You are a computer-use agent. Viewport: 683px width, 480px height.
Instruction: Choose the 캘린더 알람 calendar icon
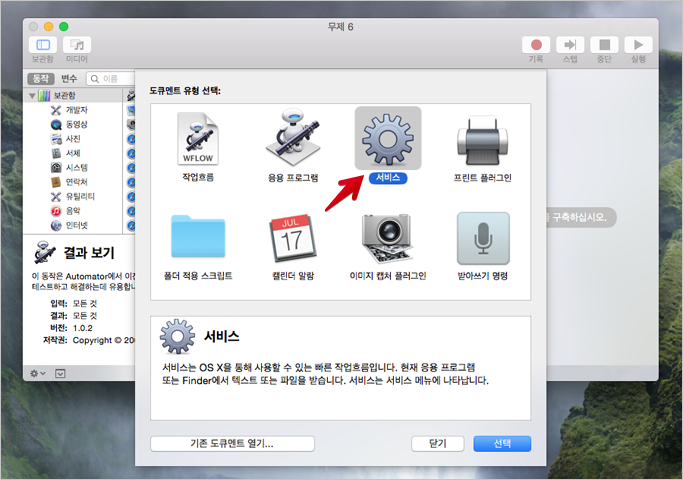point(293,237)
